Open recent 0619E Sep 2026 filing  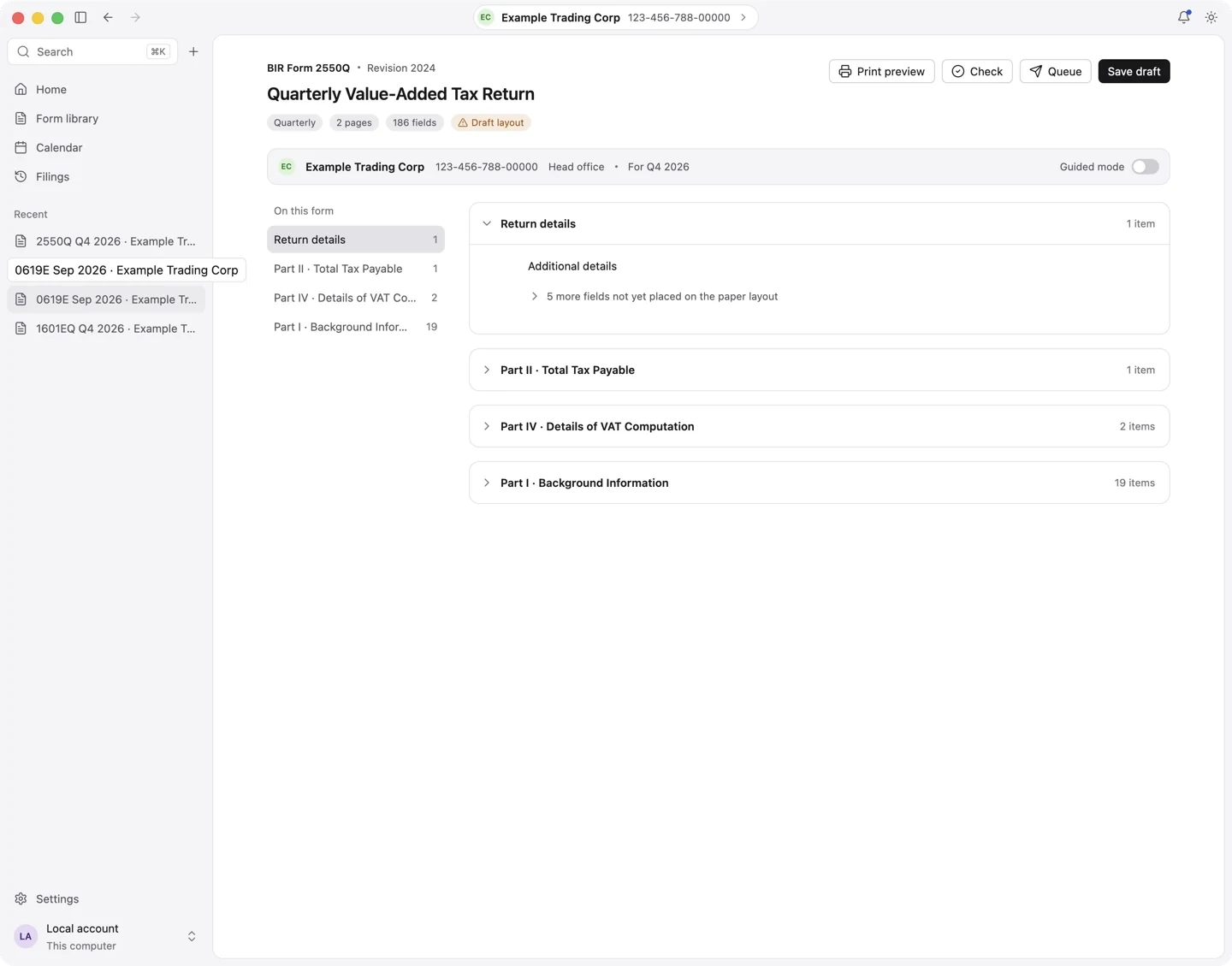point(106,299)
